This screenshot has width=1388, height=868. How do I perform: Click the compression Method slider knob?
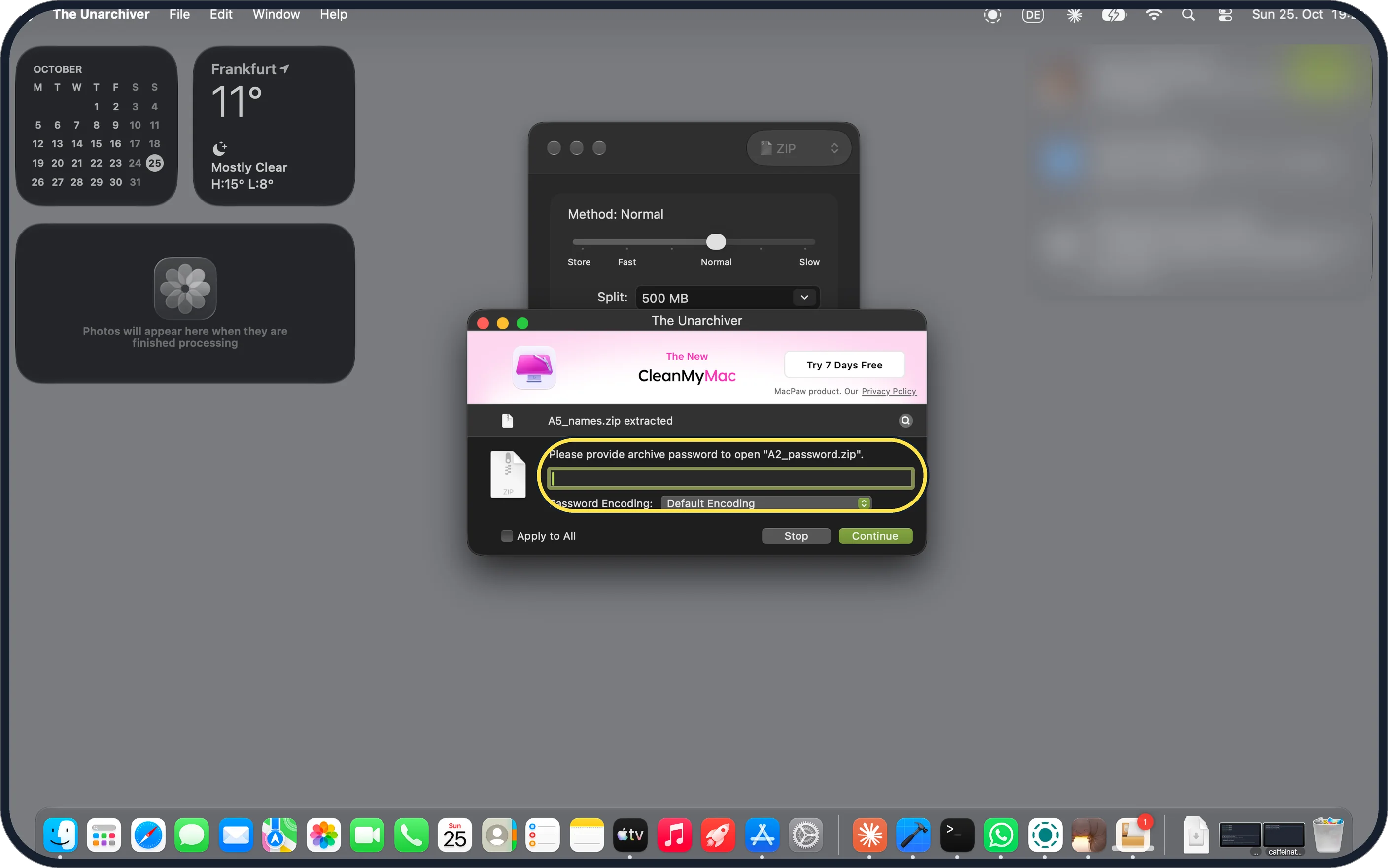click(716, 242)
